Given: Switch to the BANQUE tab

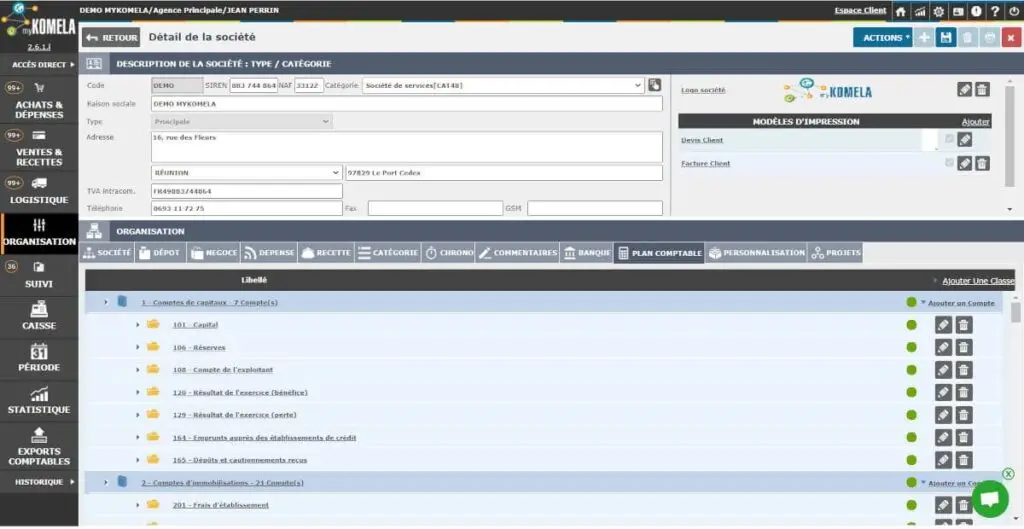Looking at the screenshot, I should (x=586, y=253).
